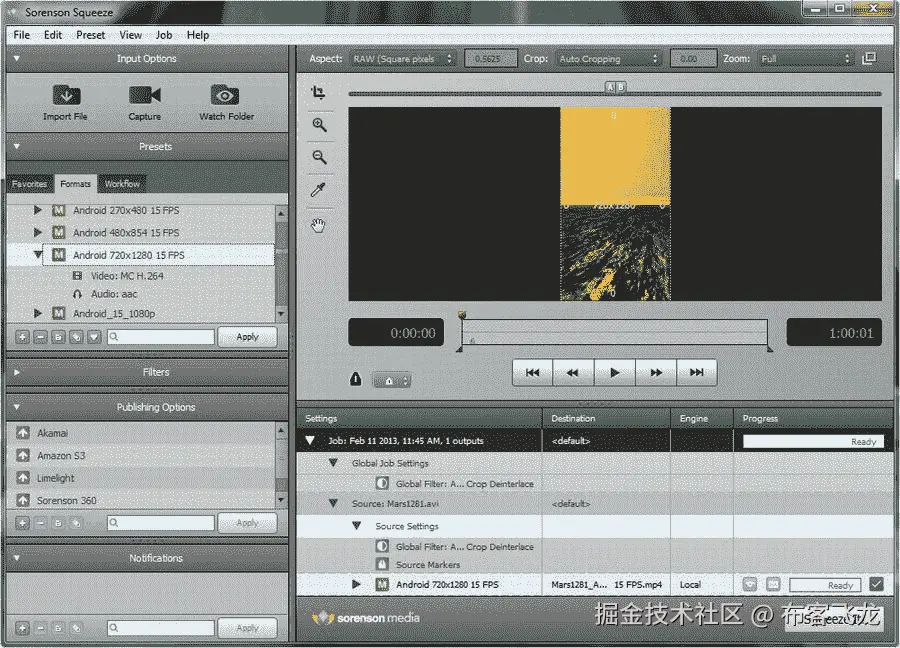Click the Global Filter icon under Source Settings
Viewport: 900px width, 648px height.
coord(382,546)
